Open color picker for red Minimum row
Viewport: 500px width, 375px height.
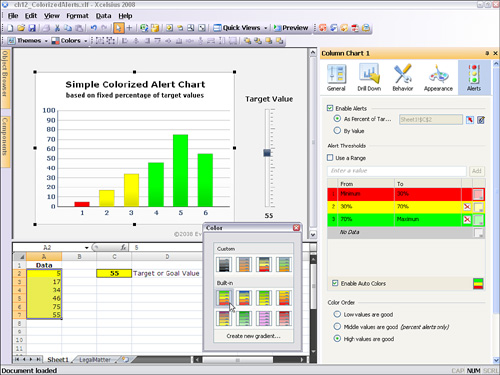pyautogui.click(x=478, y=194)
